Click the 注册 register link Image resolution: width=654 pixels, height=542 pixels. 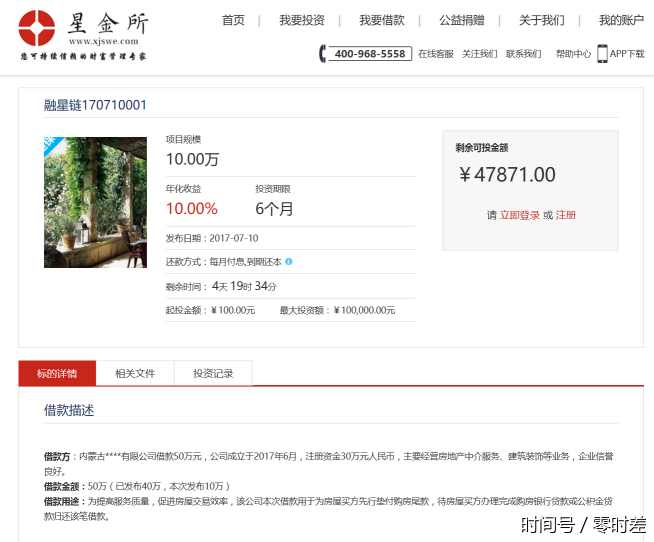(566, 215)
